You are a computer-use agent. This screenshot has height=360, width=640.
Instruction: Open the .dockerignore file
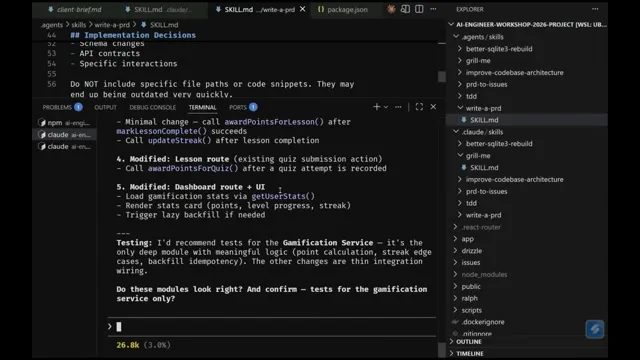(527, 322)
